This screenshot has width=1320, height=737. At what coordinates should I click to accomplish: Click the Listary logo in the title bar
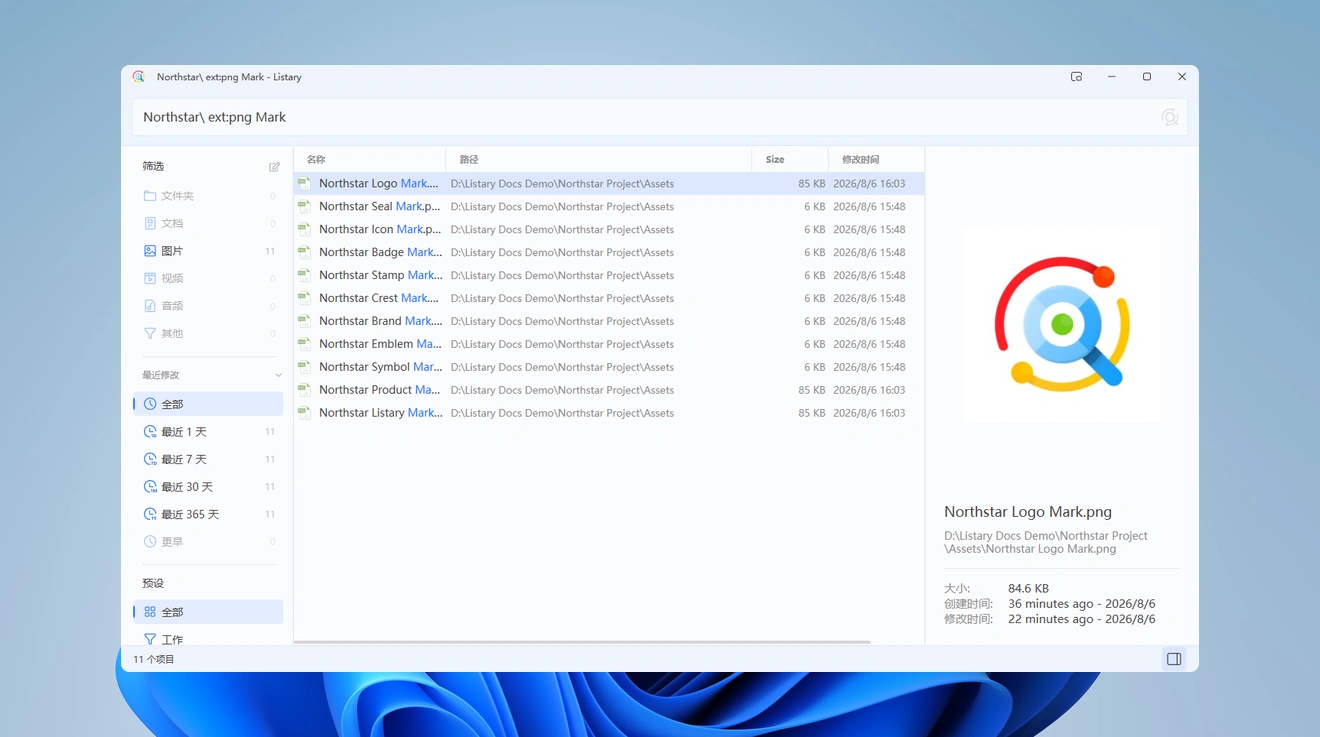pyautogui.click(x=139, y=77)
